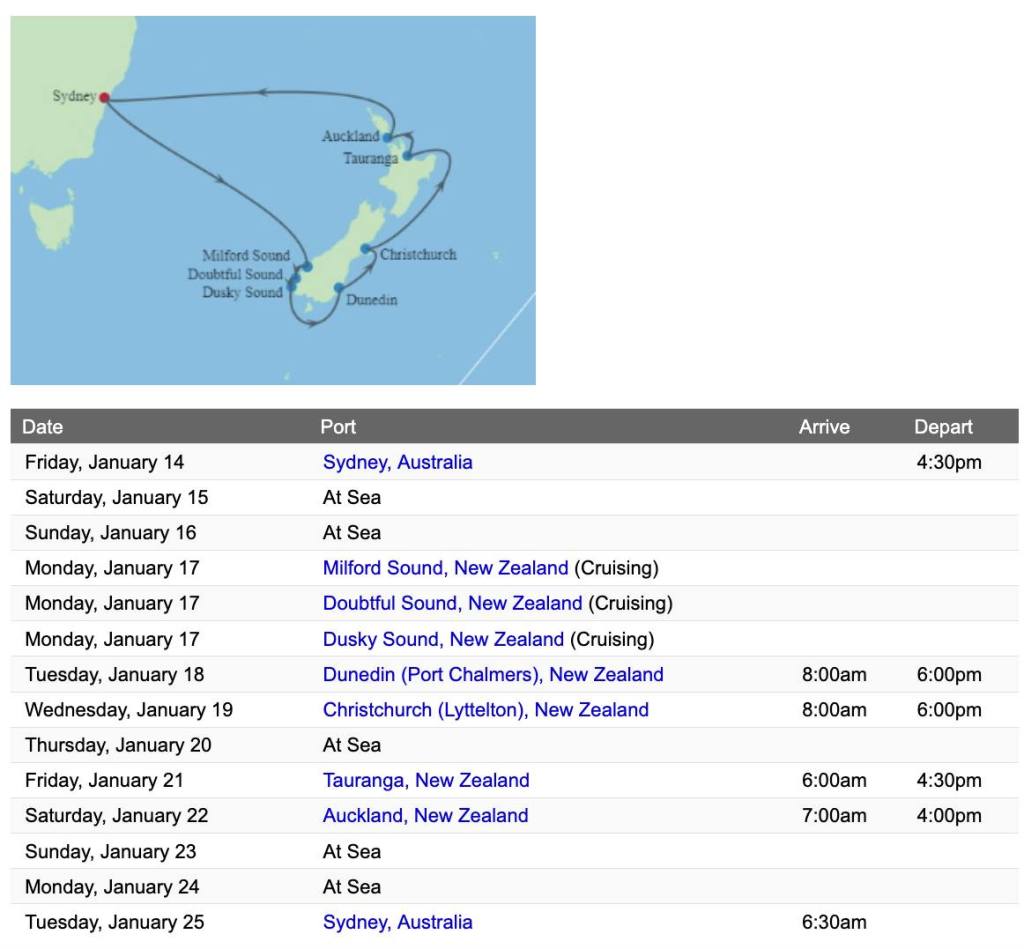Open the Sydney, Australia link for January 14

tap(397, 462)
